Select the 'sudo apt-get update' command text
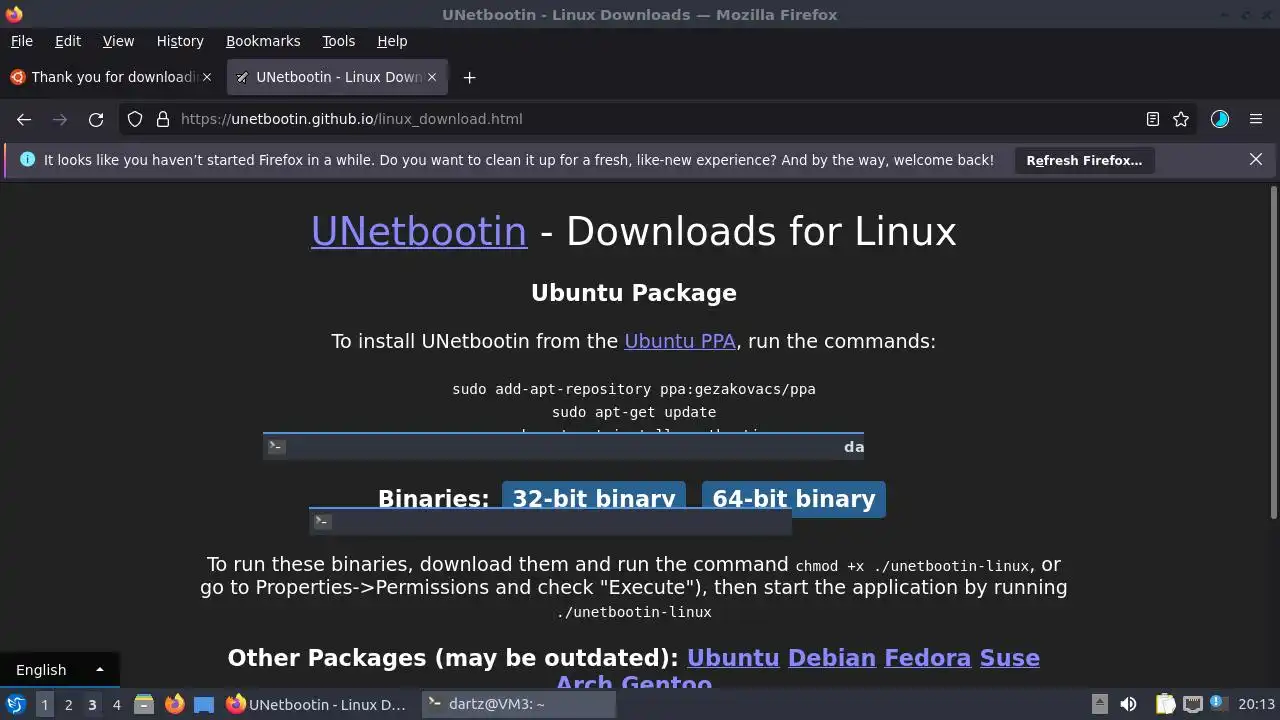 coord(634,412)
